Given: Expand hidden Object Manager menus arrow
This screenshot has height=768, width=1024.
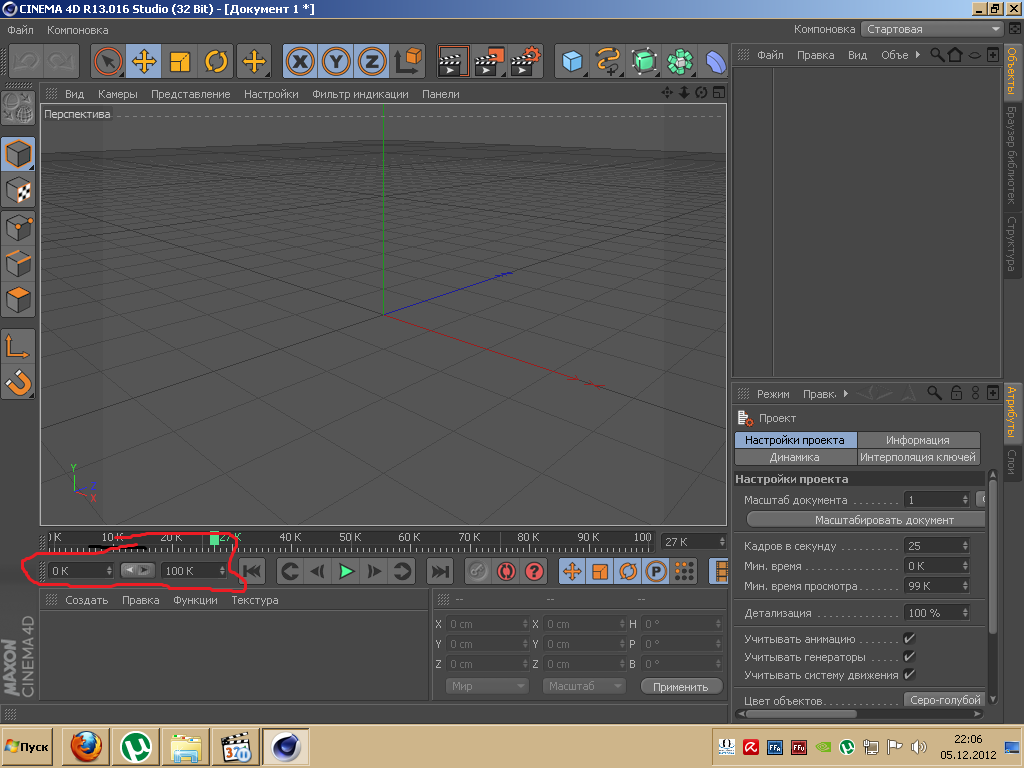Looking at the screenshot, I should (918, 55).
